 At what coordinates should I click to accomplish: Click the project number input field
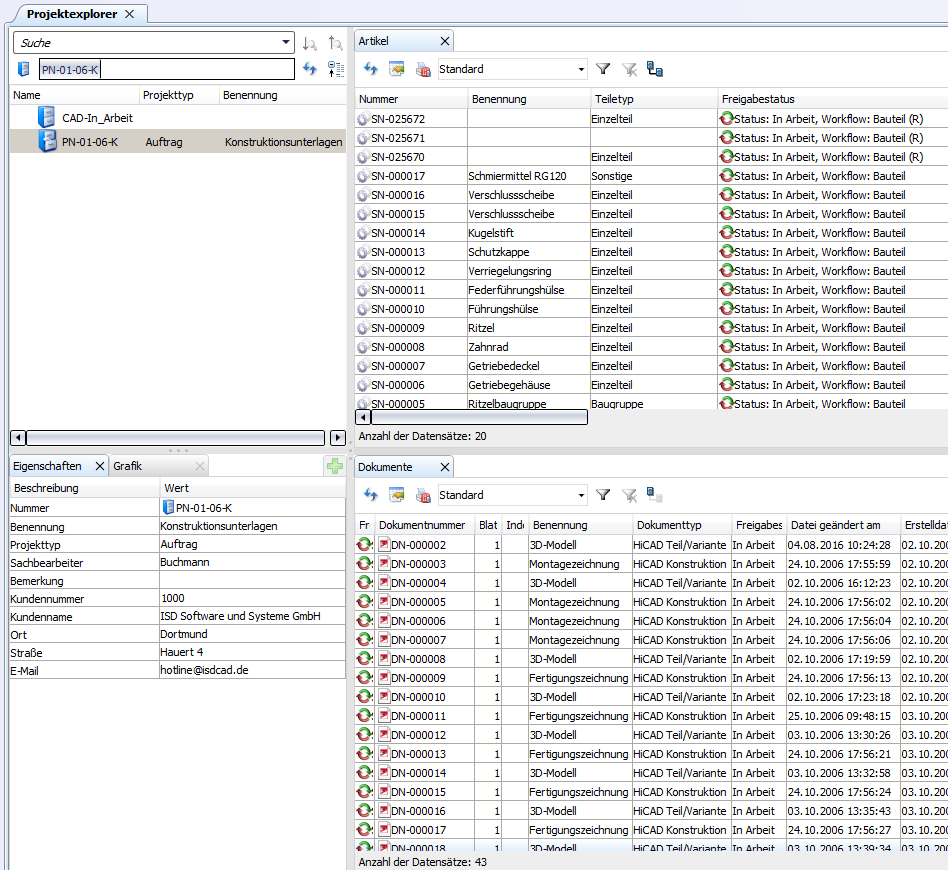(x=166, y=69)
